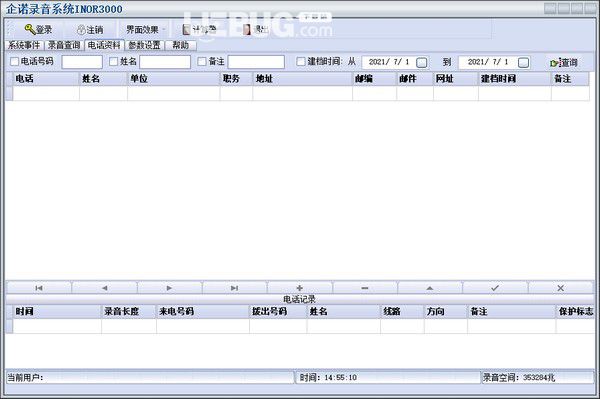
Task: Enable the 电话号码 filter checkbox
Action: click(x=14, y=61)
